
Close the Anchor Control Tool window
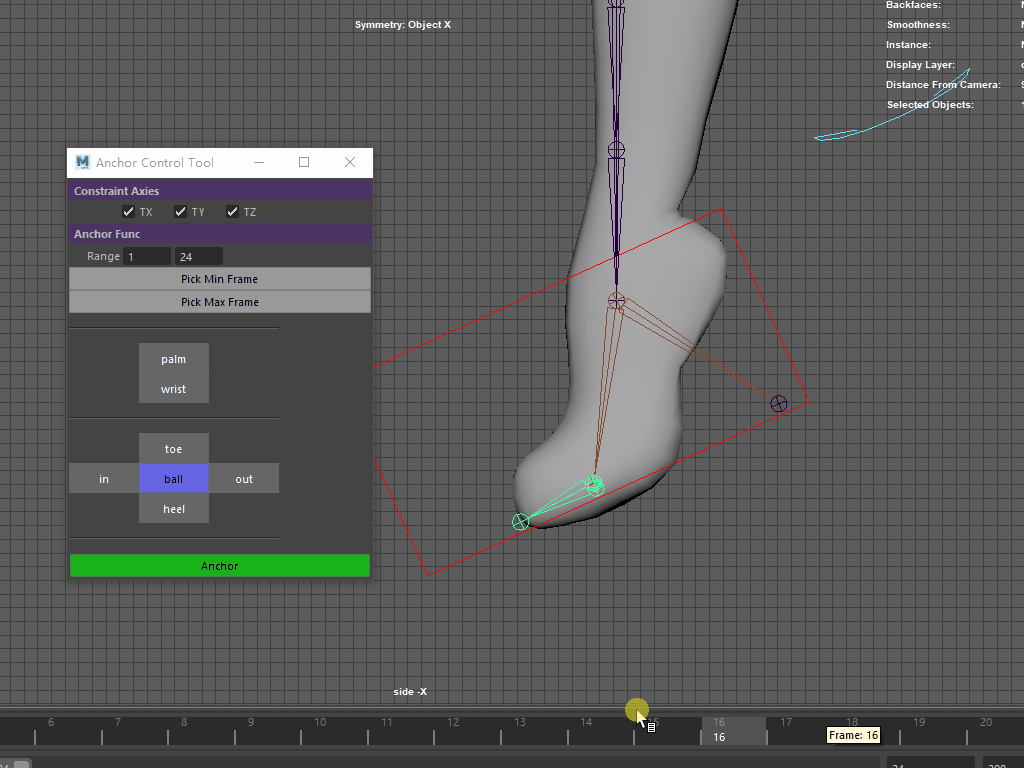[x=349, y=163]
